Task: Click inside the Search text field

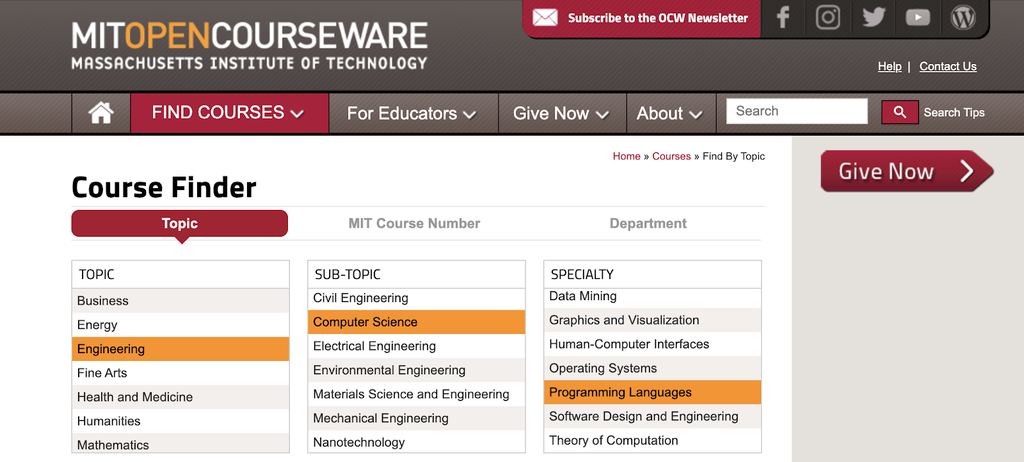Action: click(x=797, y=111)
